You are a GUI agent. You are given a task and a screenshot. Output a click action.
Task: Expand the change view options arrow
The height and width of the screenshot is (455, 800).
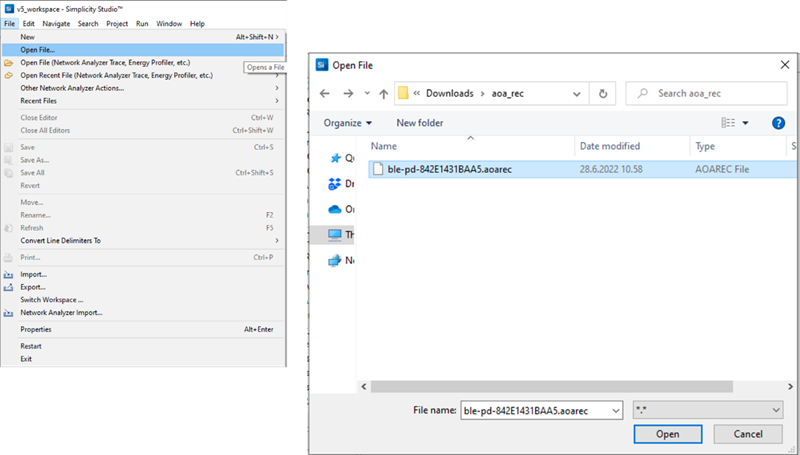(745, 123)
